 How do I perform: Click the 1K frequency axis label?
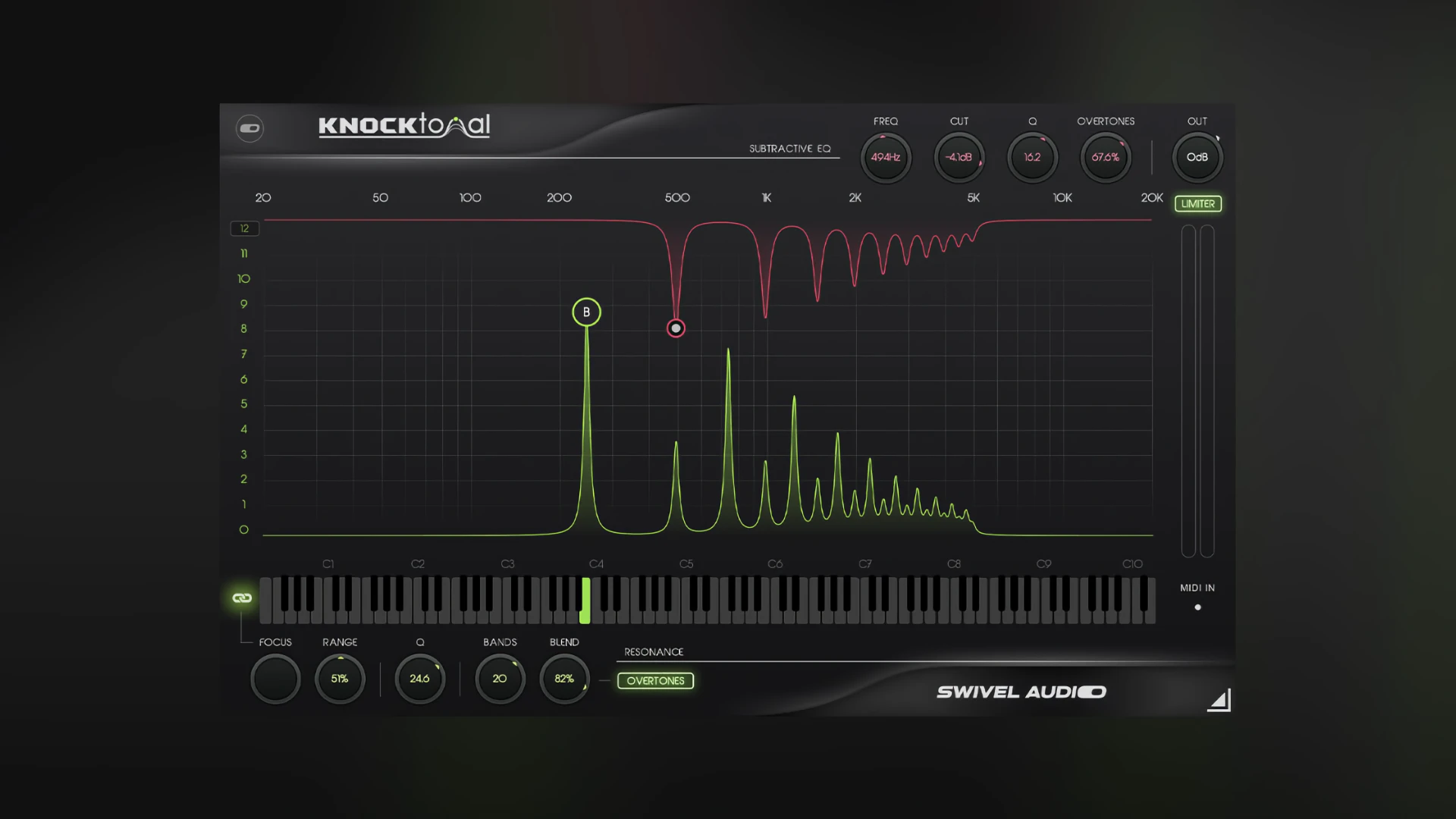(x=767, y=198)
